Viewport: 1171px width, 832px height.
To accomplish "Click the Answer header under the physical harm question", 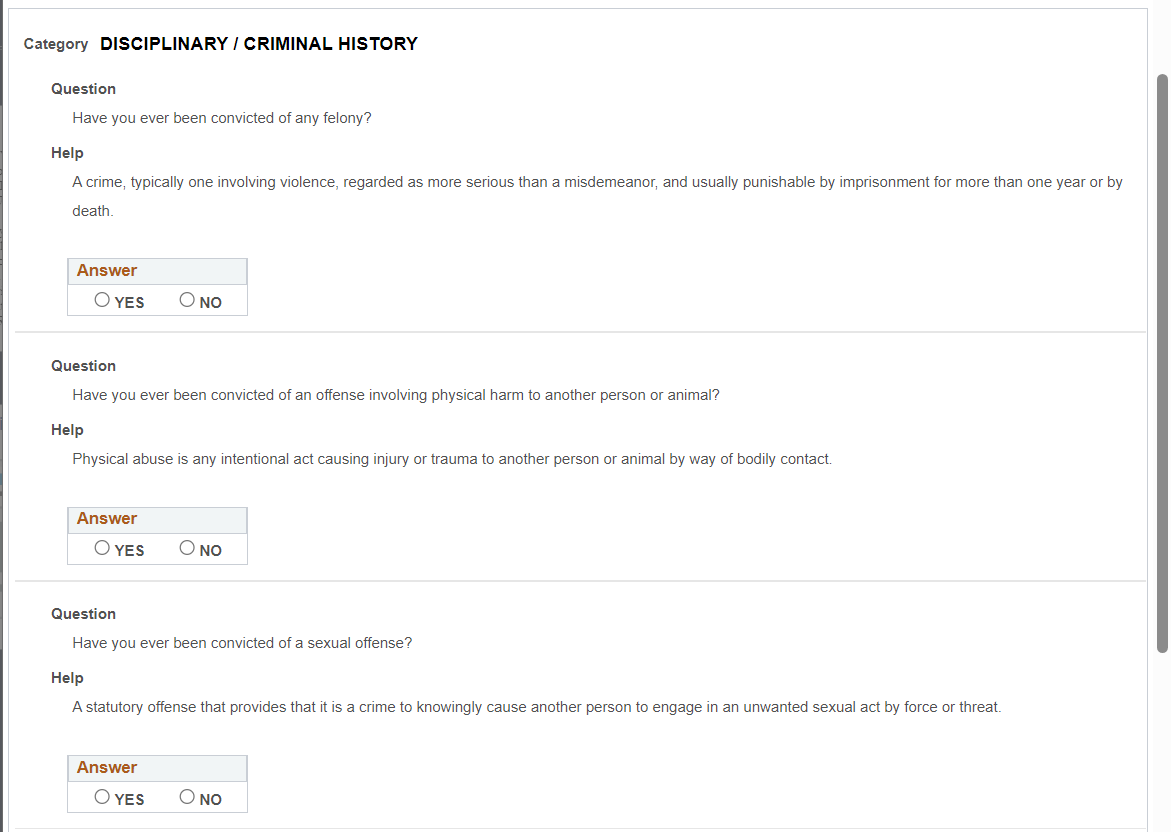I will click(x=107, y=519).
